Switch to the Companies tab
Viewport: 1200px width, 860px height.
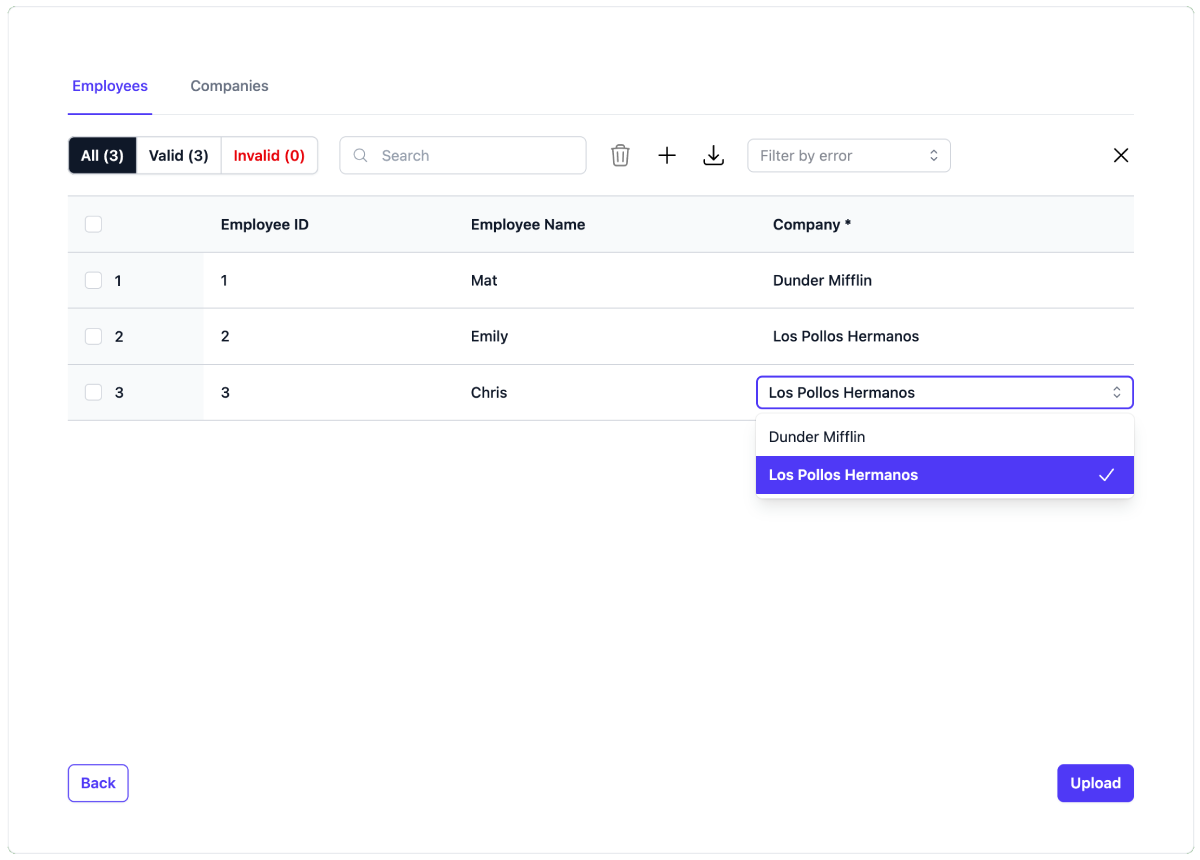tap(229, 86)
